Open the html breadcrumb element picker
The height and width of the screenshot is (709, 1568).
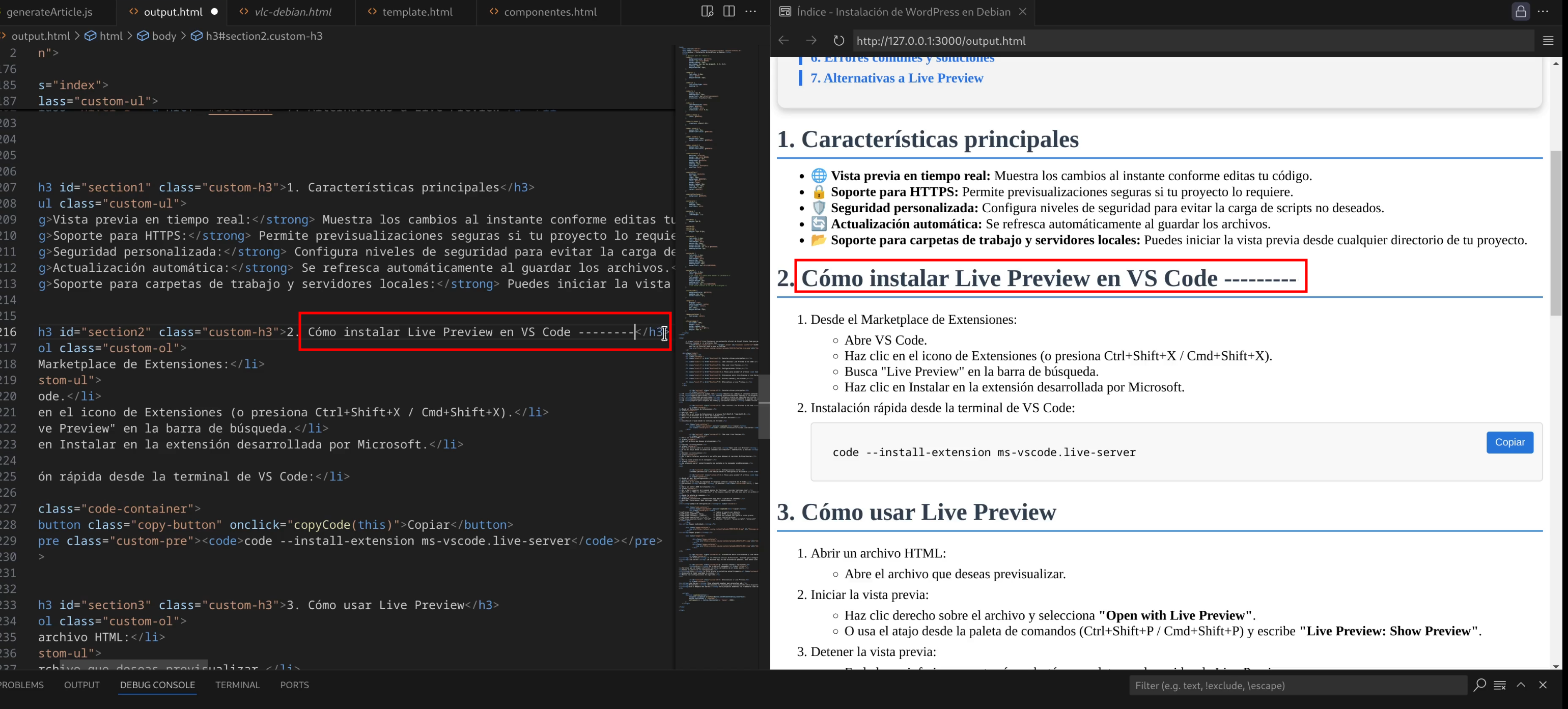tap(103, 36)
